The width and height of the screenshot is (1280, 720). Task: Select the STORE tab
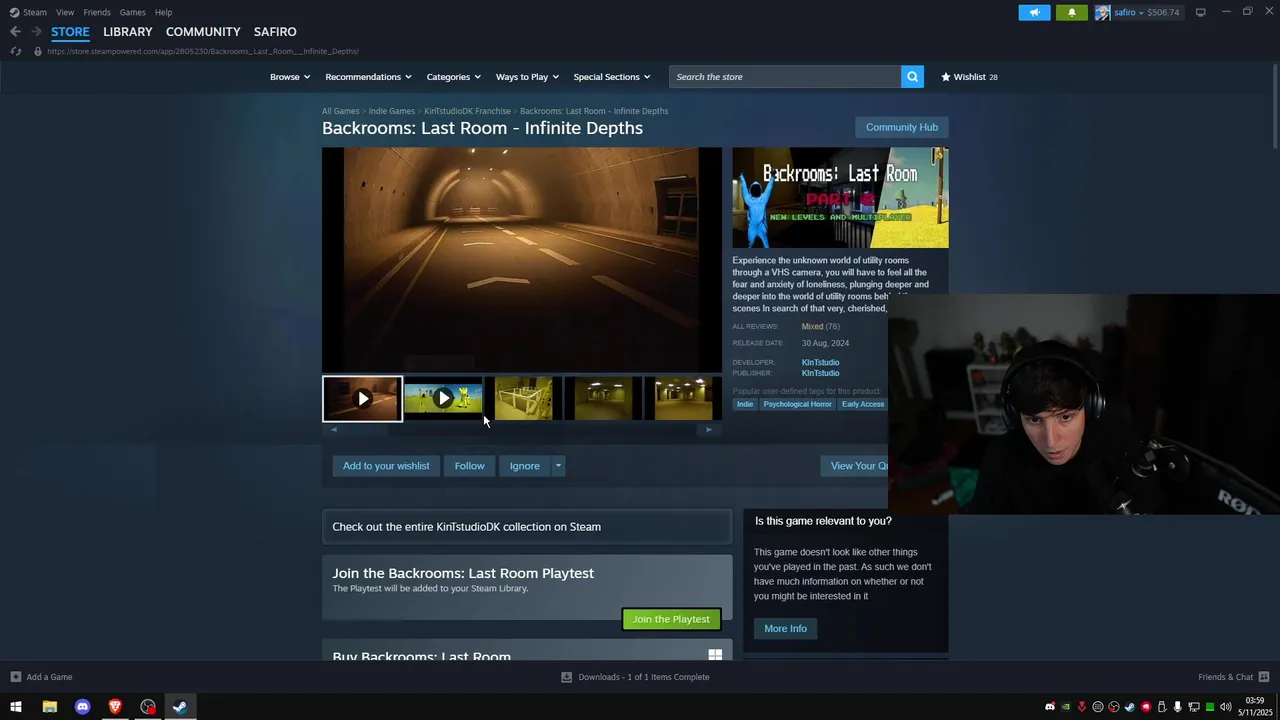(x=70, y=32)
